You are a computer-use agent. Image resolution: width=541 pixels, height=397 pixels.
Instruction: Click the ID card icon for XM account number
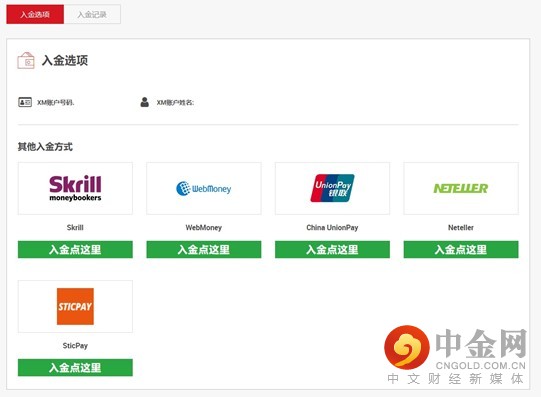[25, 102]
